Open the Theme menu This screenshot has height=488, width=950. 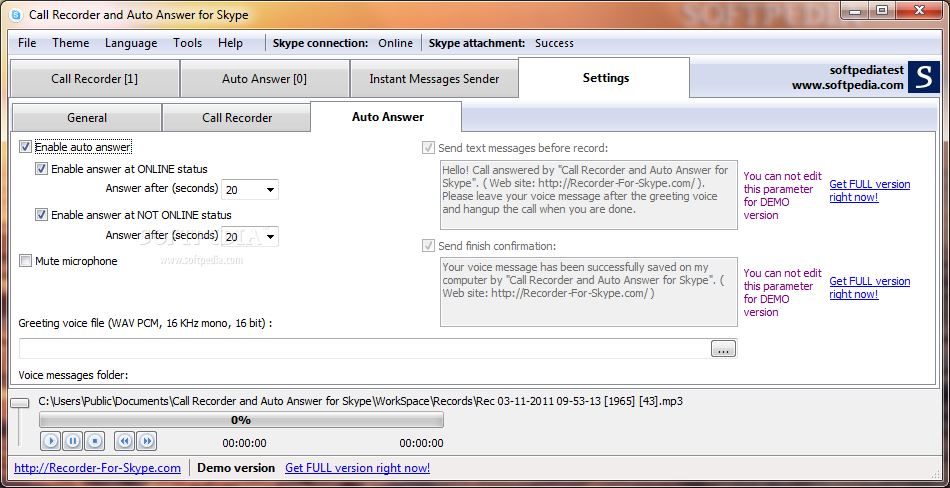coord(70,43)
